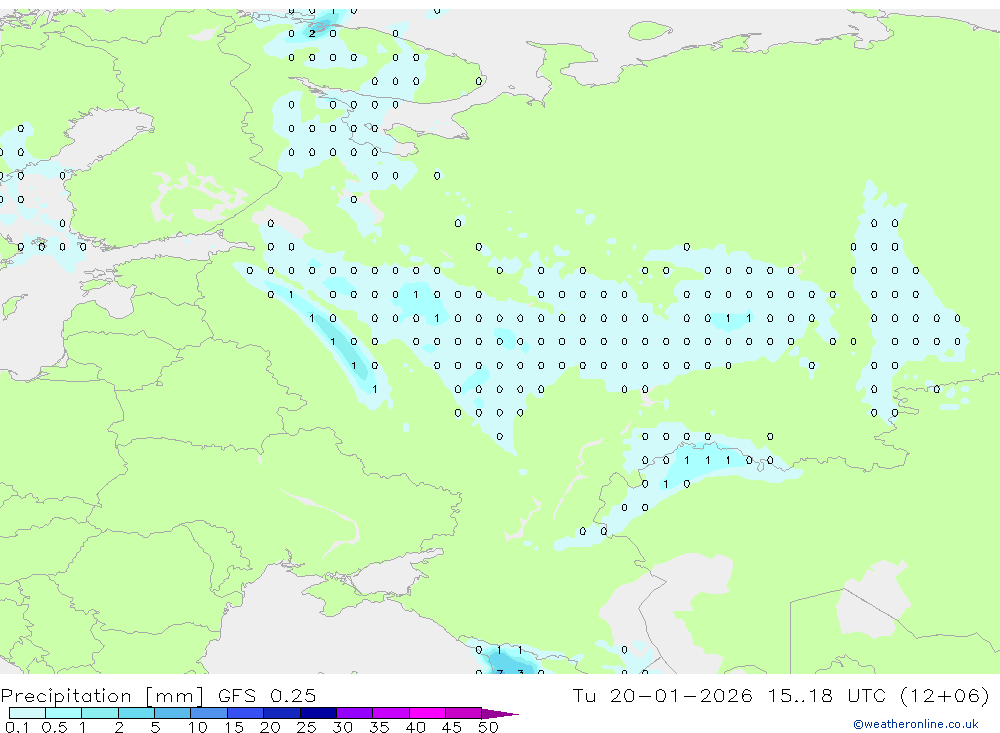This screenshot has width=1000, height=733.
Task: Select the 5–10 mm legend color swatch
Action: (x=173, y=713)
